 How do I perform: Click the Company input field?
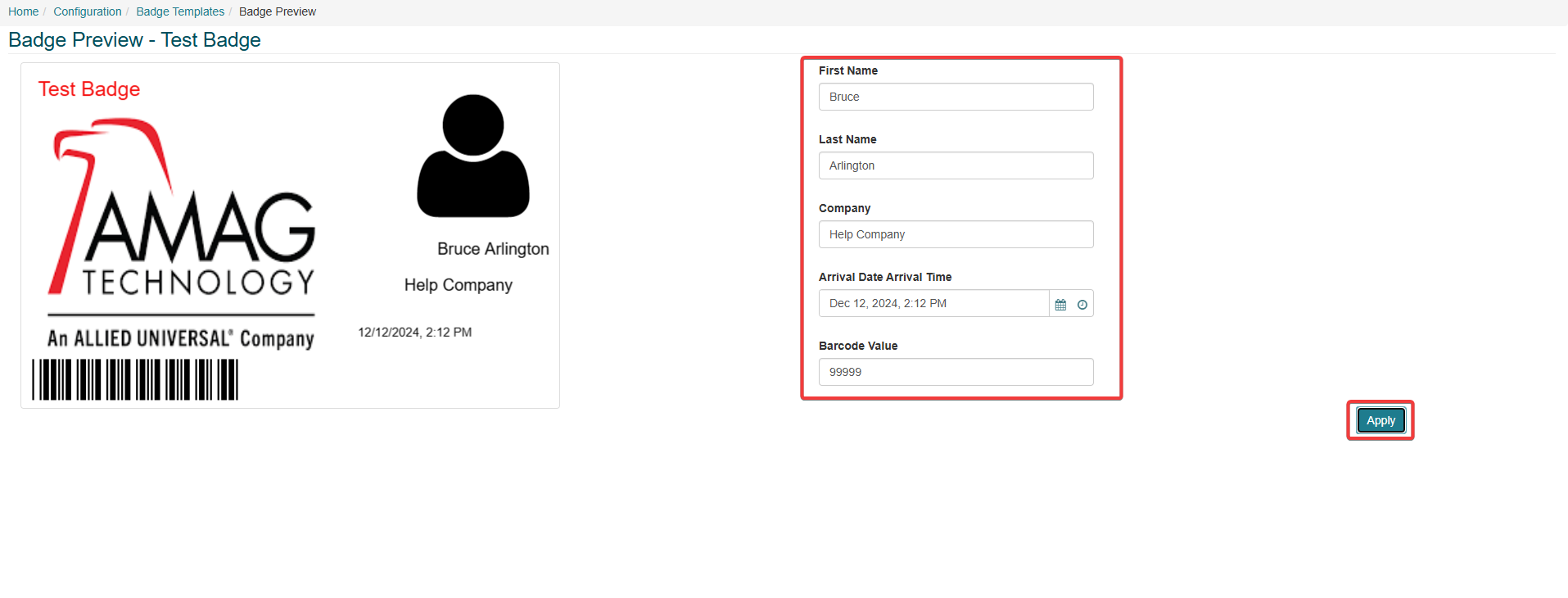tap(956, 234)
